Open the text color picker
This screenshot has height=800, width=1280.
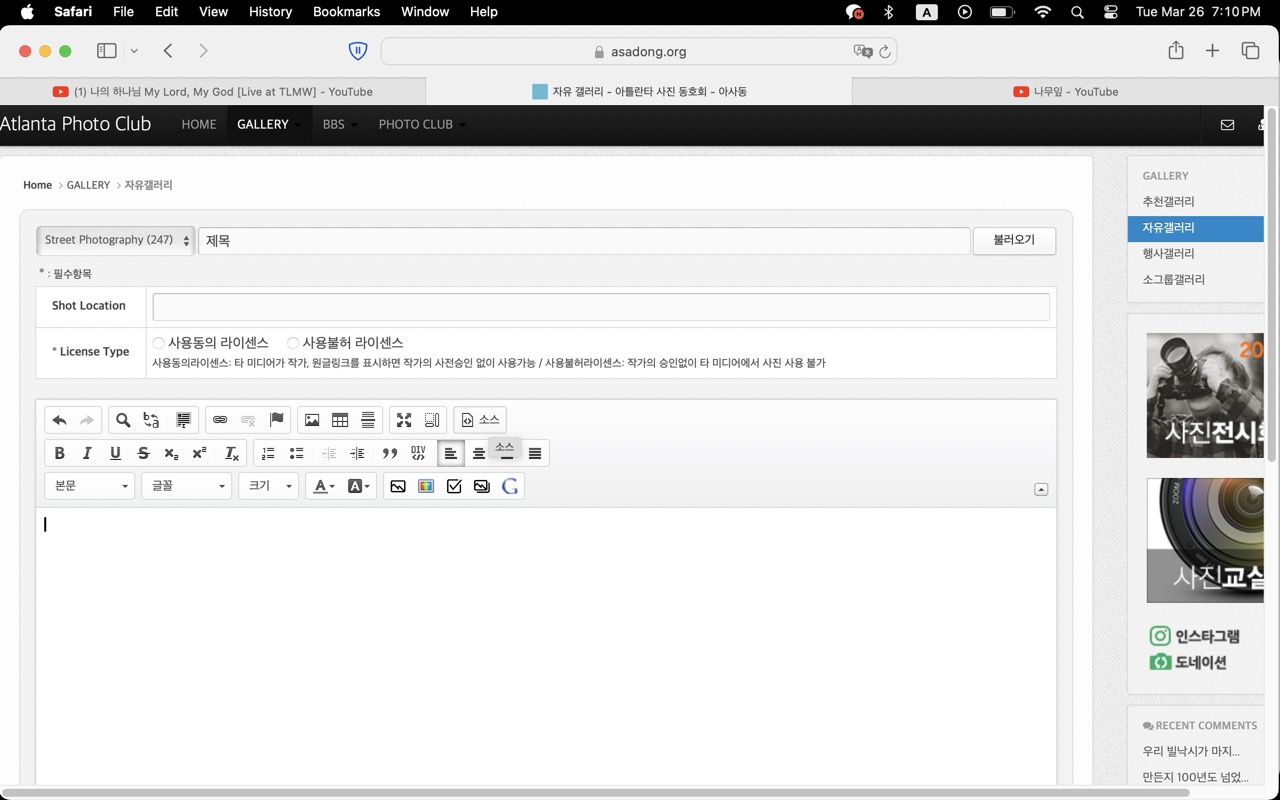(323, 486)
